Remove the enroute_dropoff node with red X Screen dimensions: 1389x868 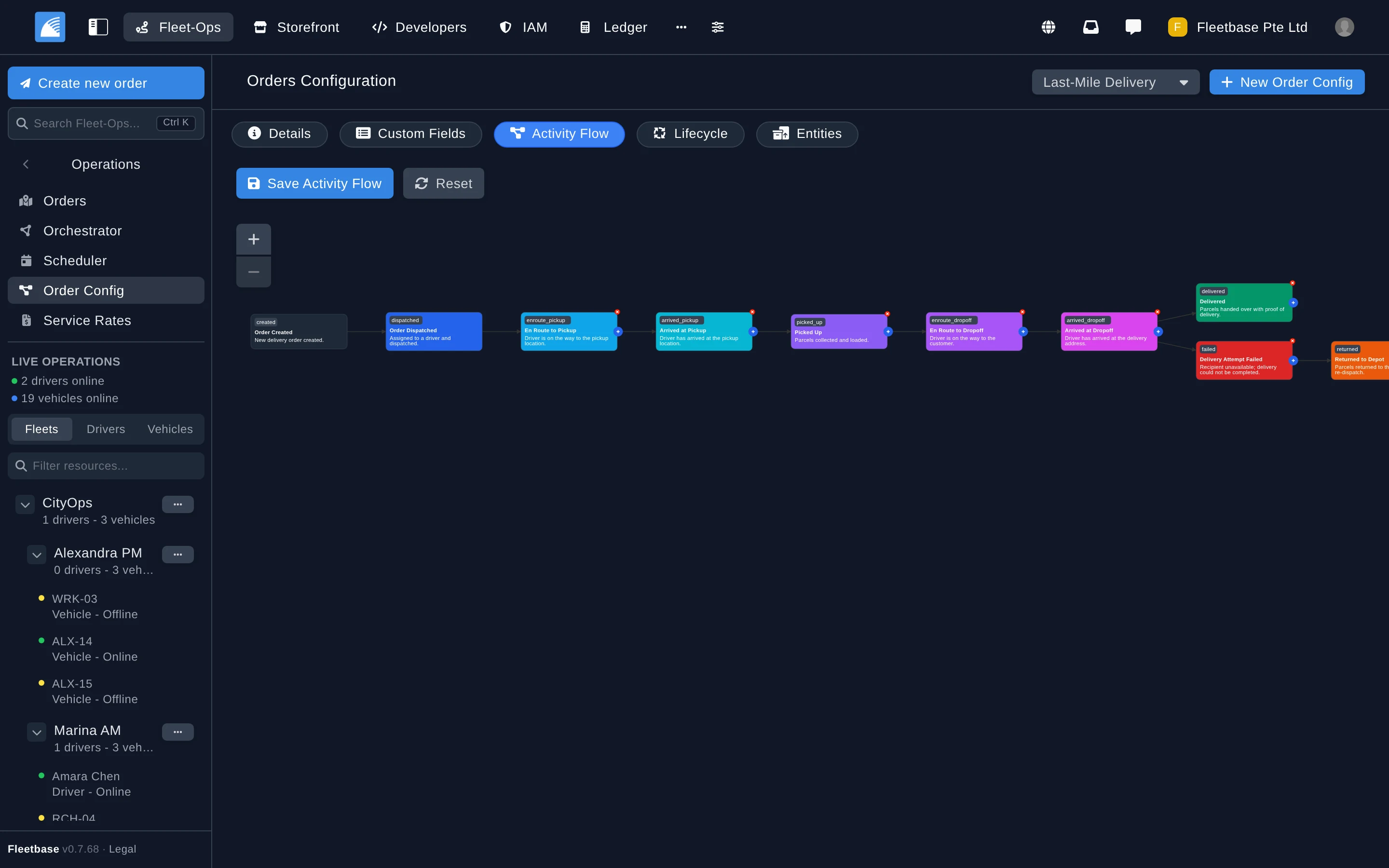(x=1022, y=312)
